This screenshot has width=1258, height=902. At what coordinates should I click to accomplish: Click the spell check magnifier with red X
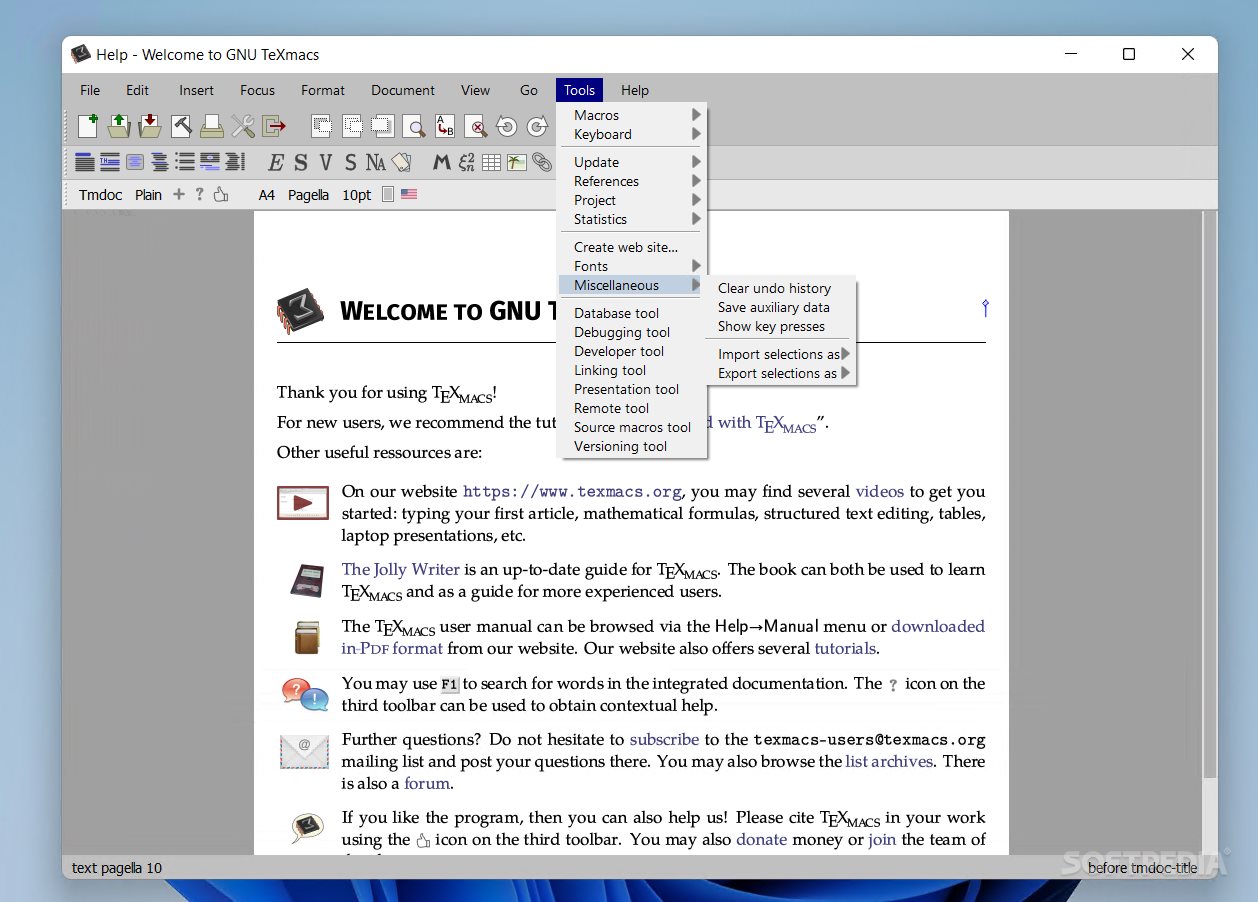point(476,127)
